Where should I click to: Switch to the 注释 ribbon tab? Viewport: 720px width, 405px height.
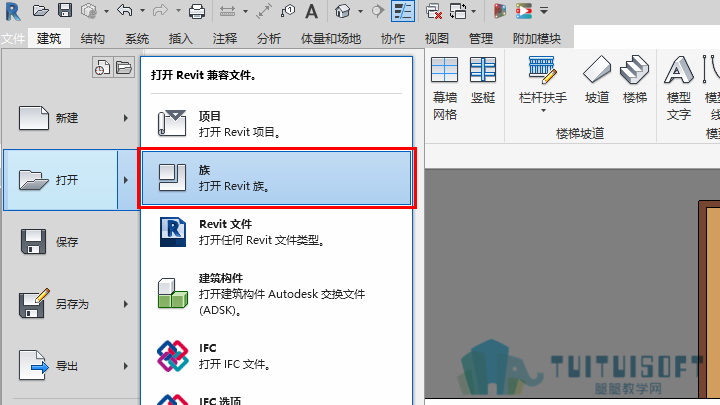click(x=225, y=39)
